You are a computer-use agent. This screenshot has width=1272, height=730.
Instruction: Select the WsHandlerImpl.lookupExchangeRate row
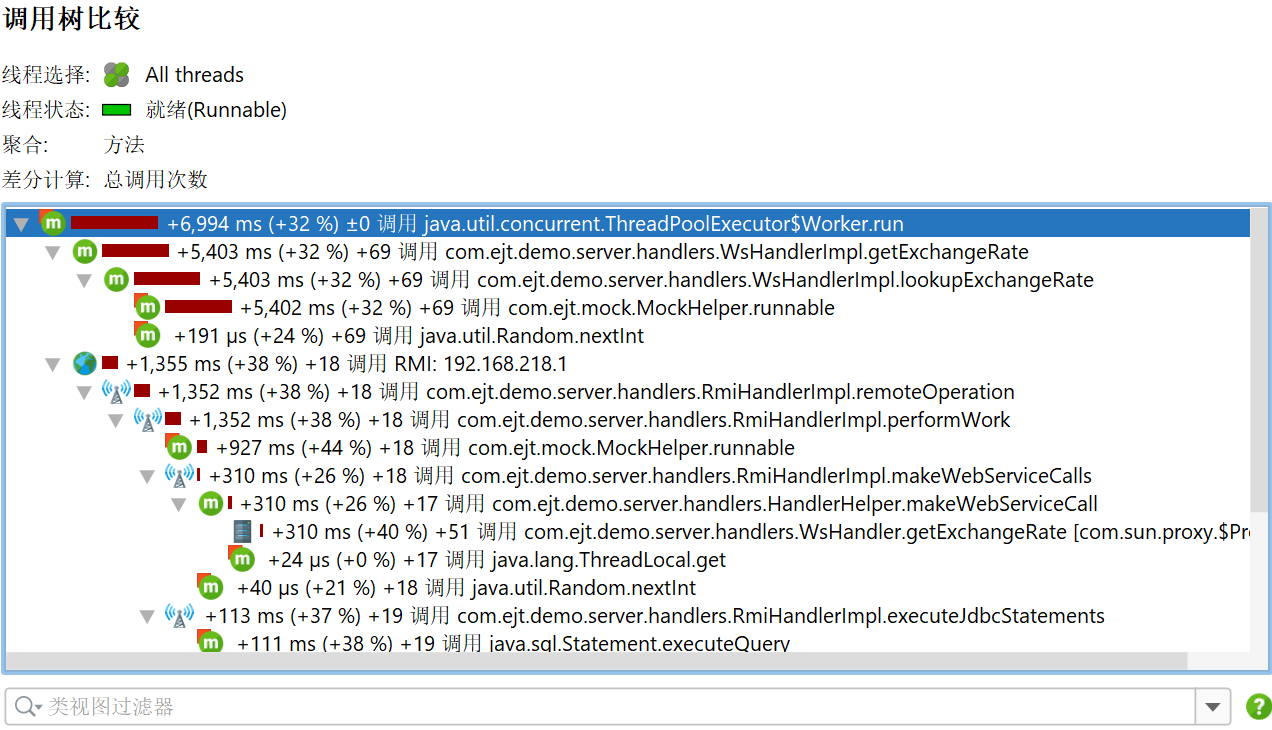click(651, 279)
